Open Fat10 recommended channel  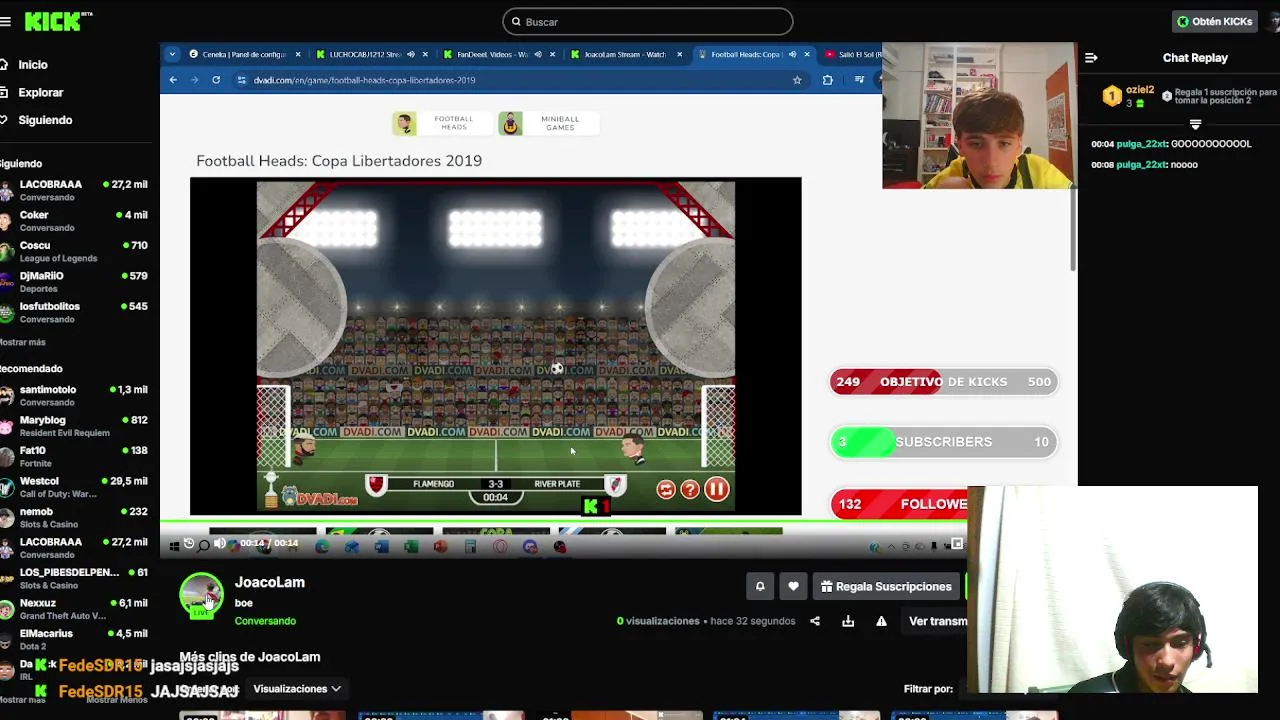pyautogui.click(x=75, y=456)
